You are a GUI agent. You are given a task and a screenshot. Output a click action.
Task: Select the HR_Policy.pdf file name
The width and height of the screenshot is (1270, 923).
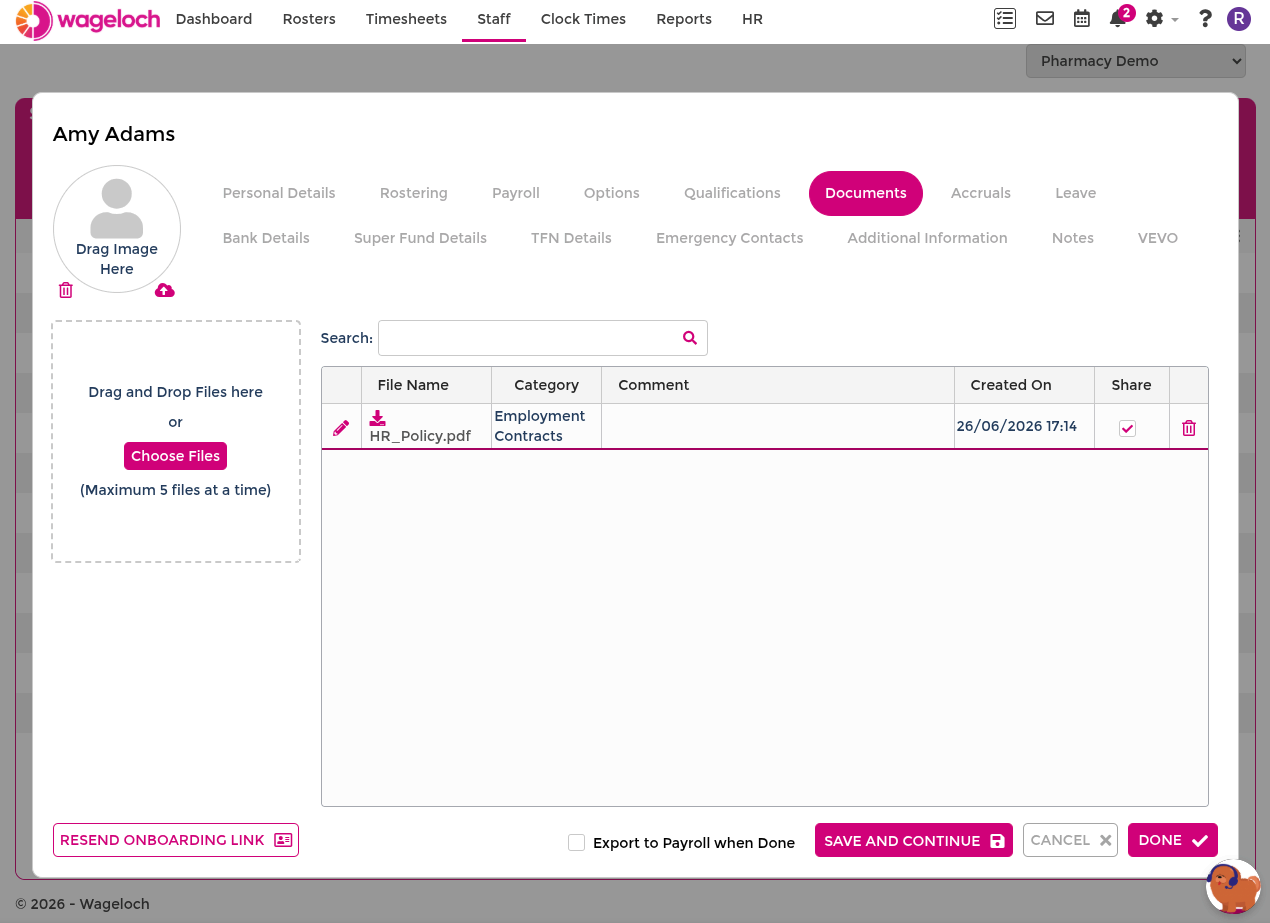point(420,436)
